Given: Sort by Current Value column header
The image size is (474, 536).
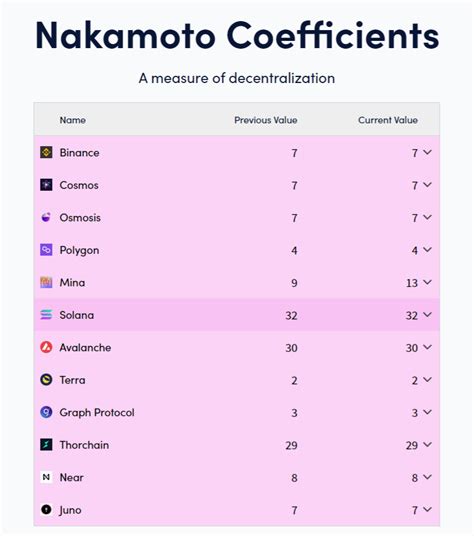Looking at the screenshot, I should [x=388, y=120].
